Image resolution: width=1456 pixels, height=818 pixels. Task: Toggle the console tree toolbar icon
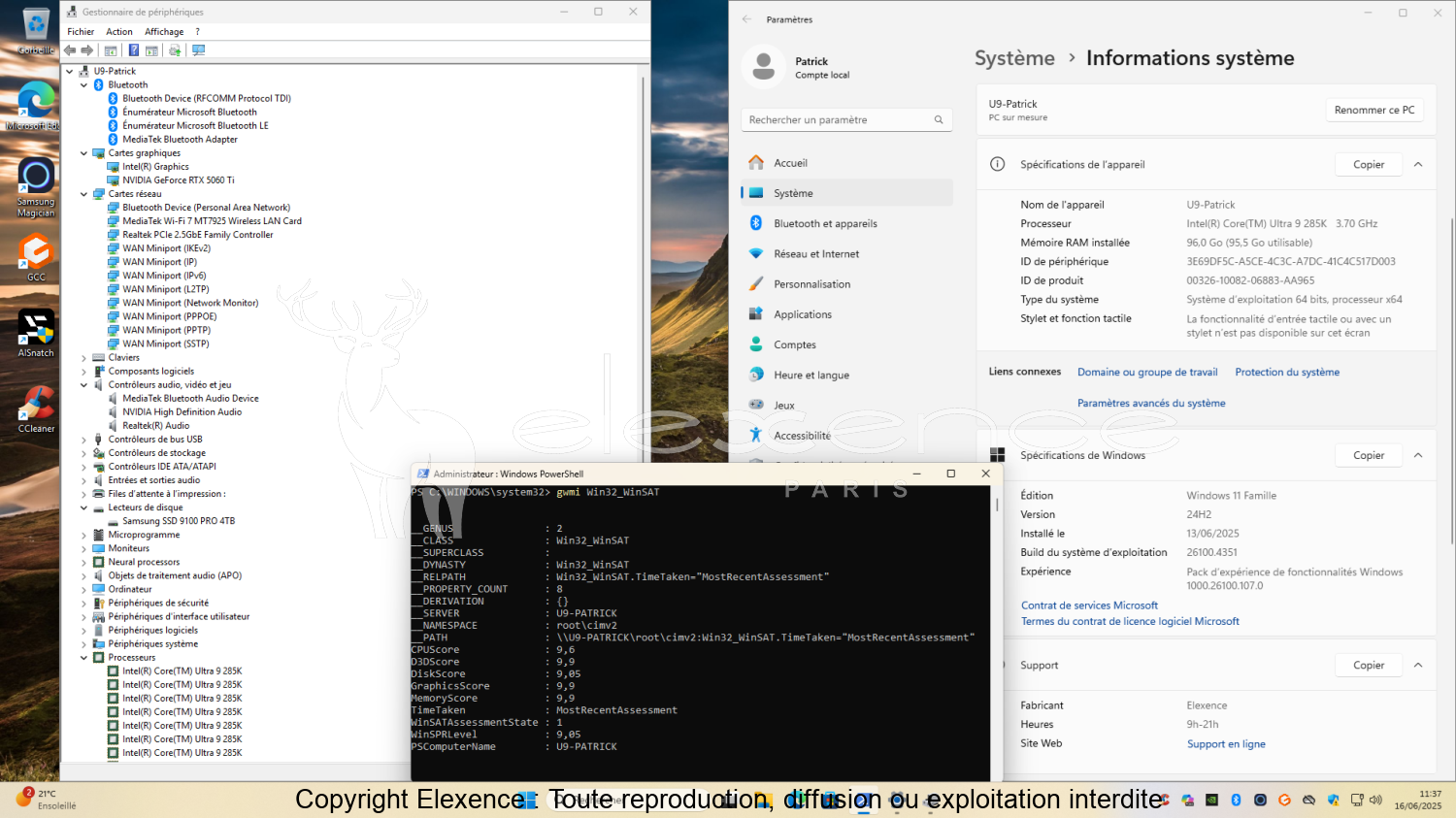[111, 50]
